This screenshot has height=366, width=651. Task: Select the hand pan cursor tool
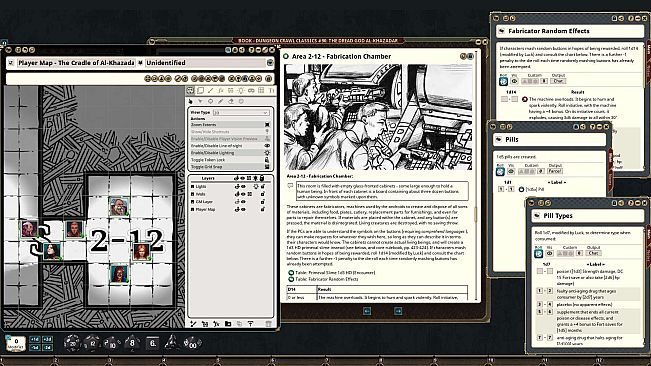(191, 101)
